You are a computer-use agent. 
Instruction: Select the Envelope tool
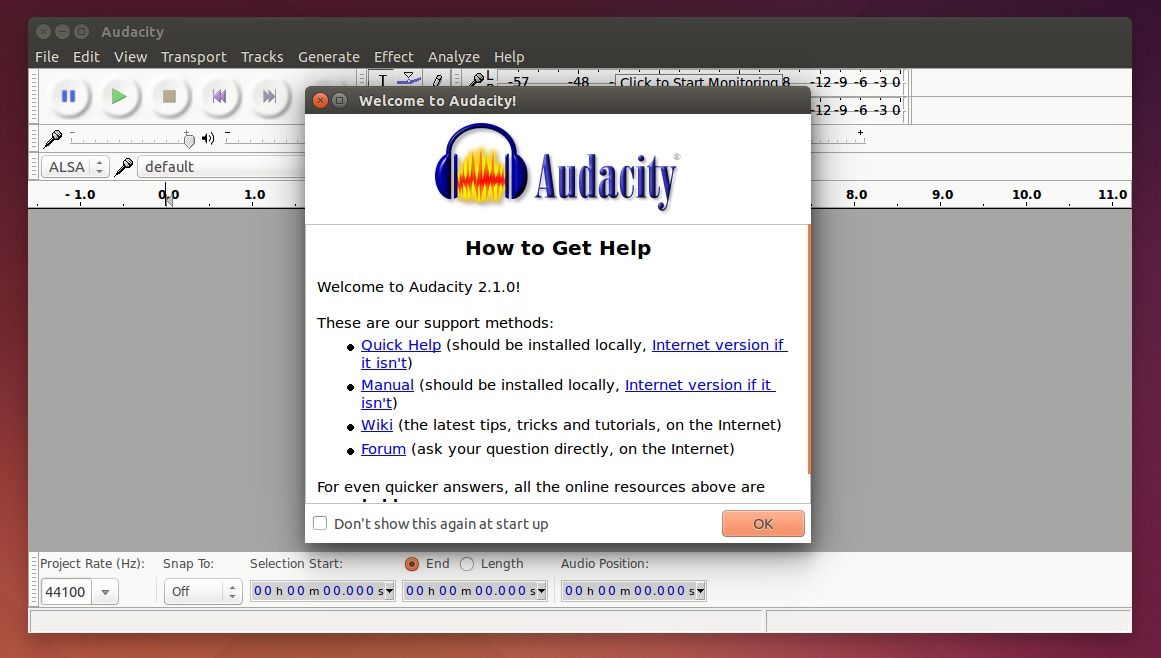coord(409,78)
